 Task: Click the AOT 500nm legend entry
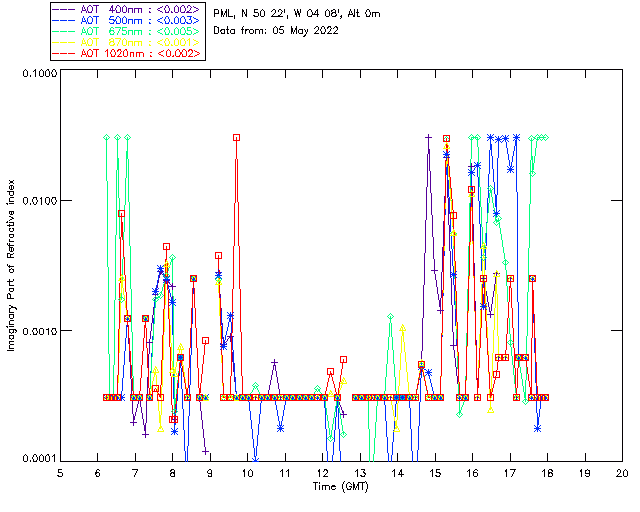click(127, 20)
